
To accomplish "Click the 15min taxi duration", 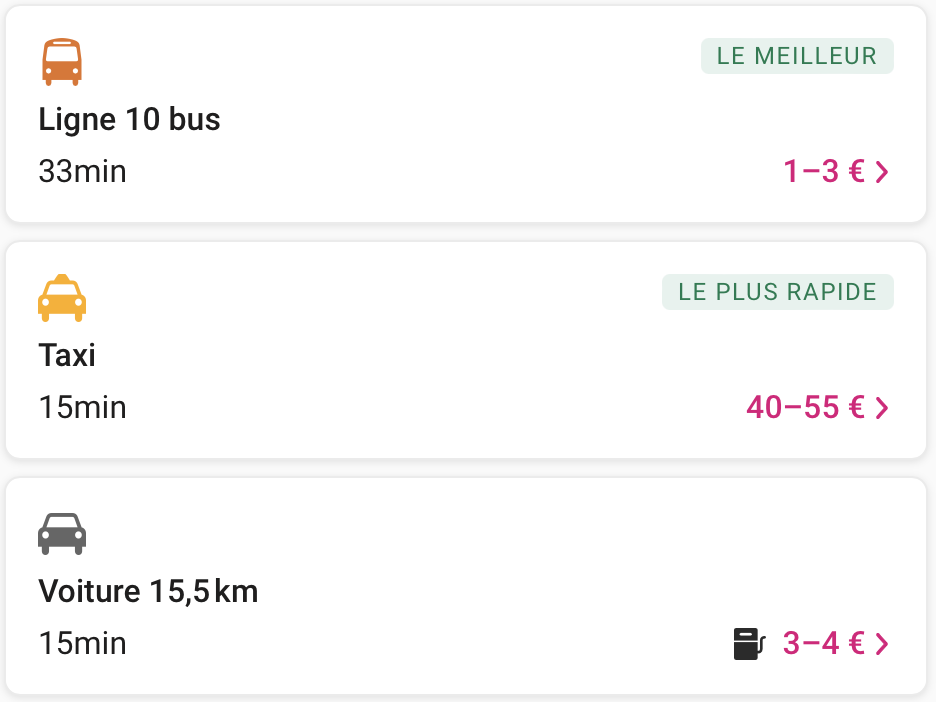I will [x=82, y=407].
